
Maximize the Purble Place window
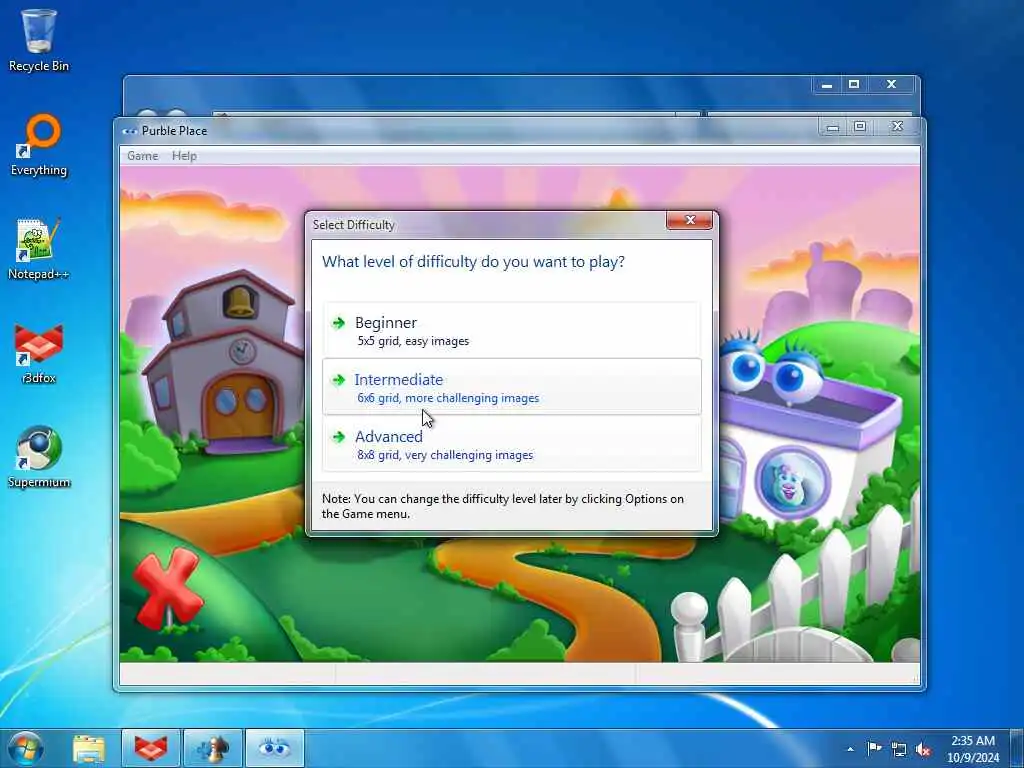(859, 127)
